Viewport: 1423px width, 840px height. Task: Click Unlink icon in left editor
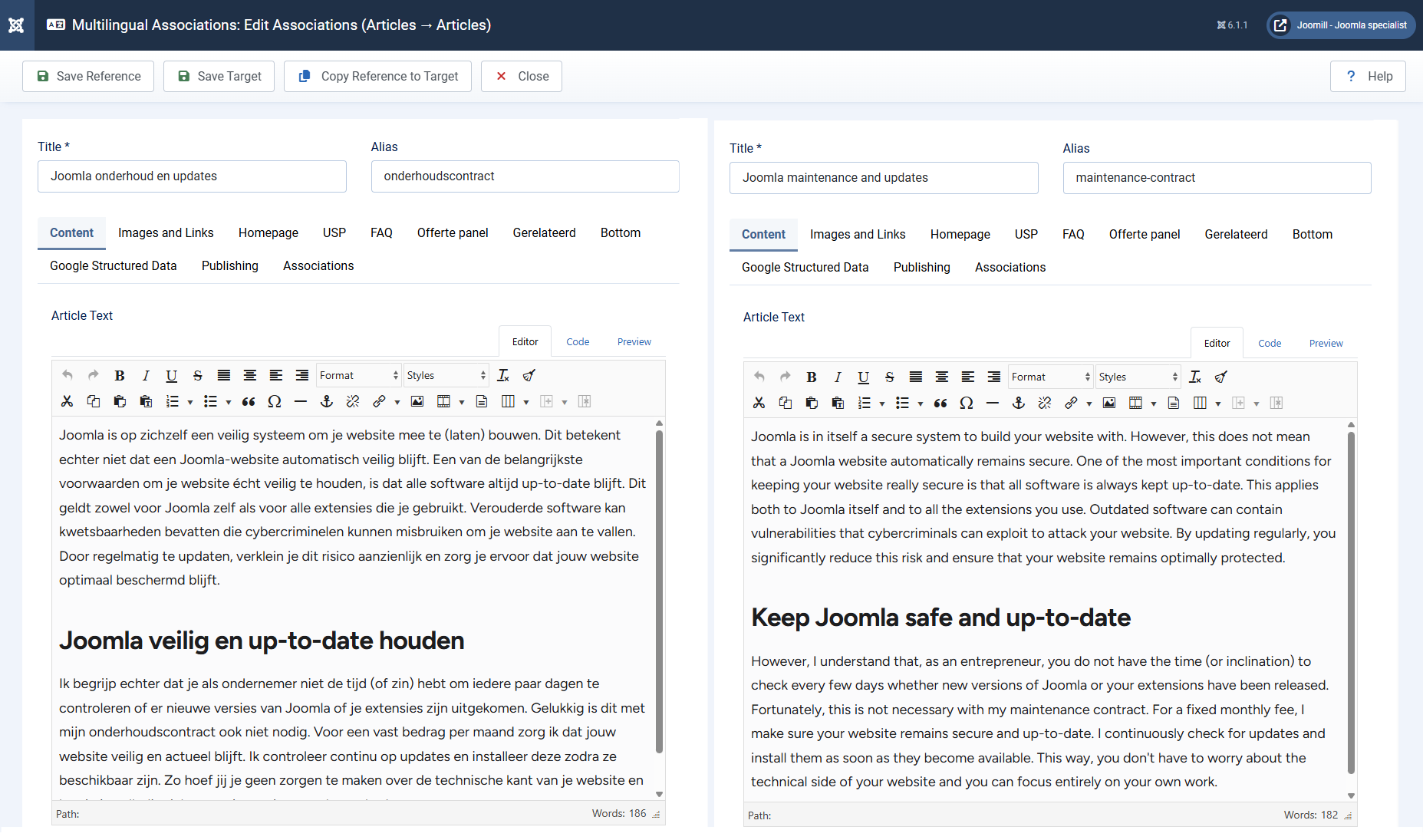click(353, 401)
